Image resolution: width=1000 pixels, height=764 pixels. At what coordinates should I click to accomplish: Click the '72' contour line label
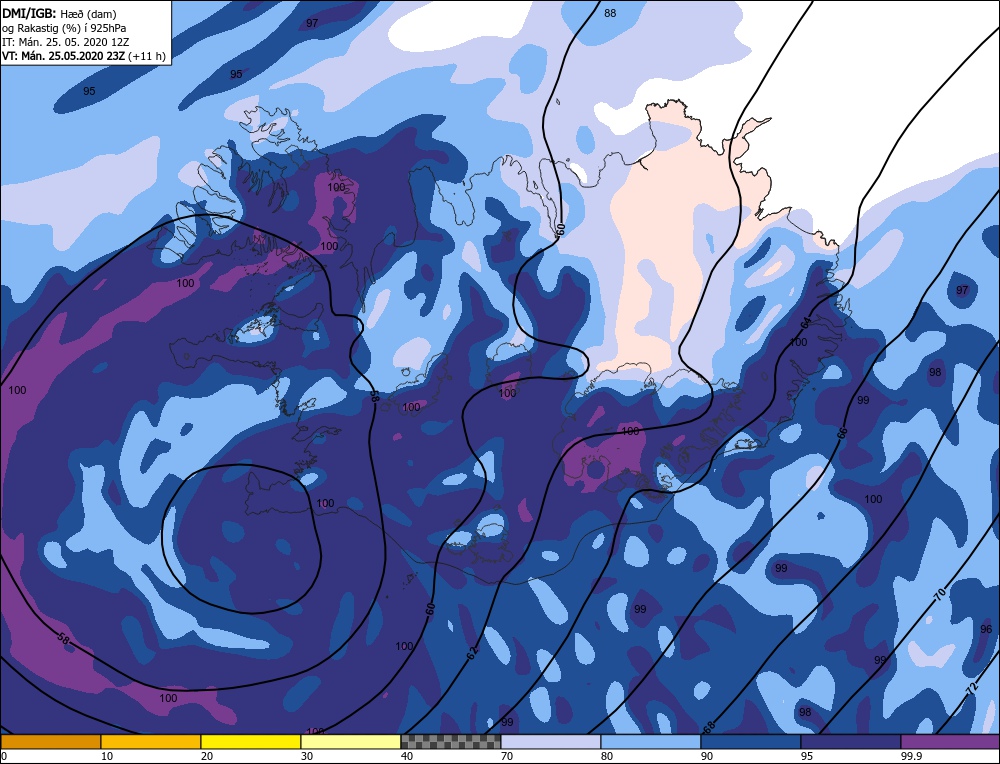pos(972,689)
